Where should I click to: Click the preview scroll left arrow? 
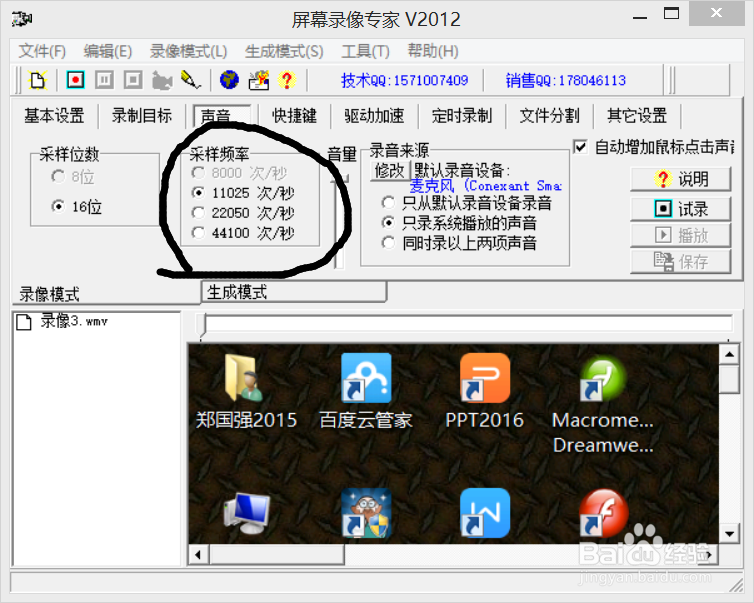pos(198,554)
